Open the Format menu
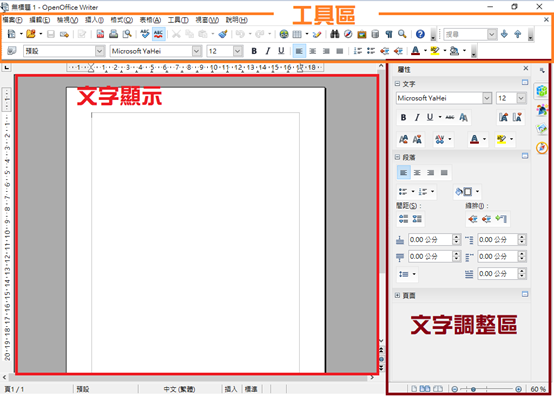The height and width of the screenshot is (397, 554). tap(122, 20)
